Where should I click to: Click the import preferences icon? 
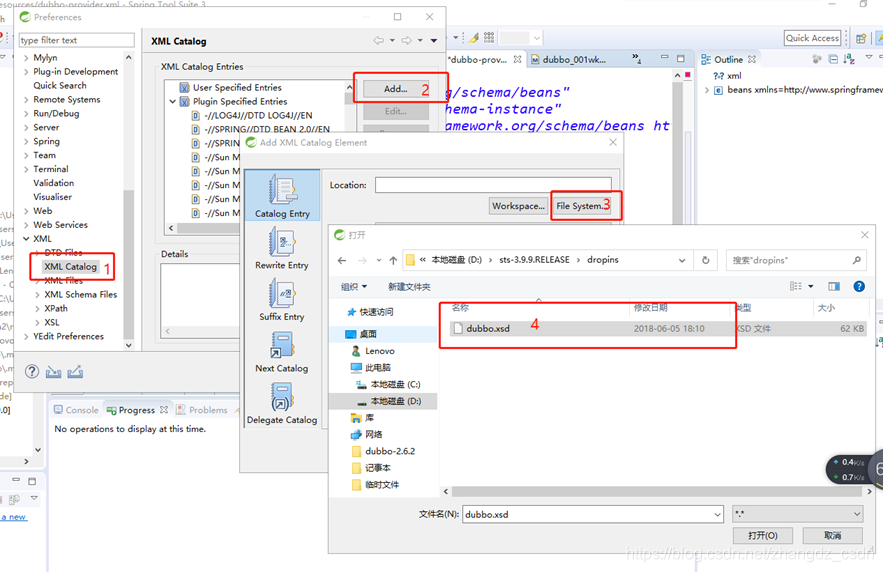click(x=53, y=372)
